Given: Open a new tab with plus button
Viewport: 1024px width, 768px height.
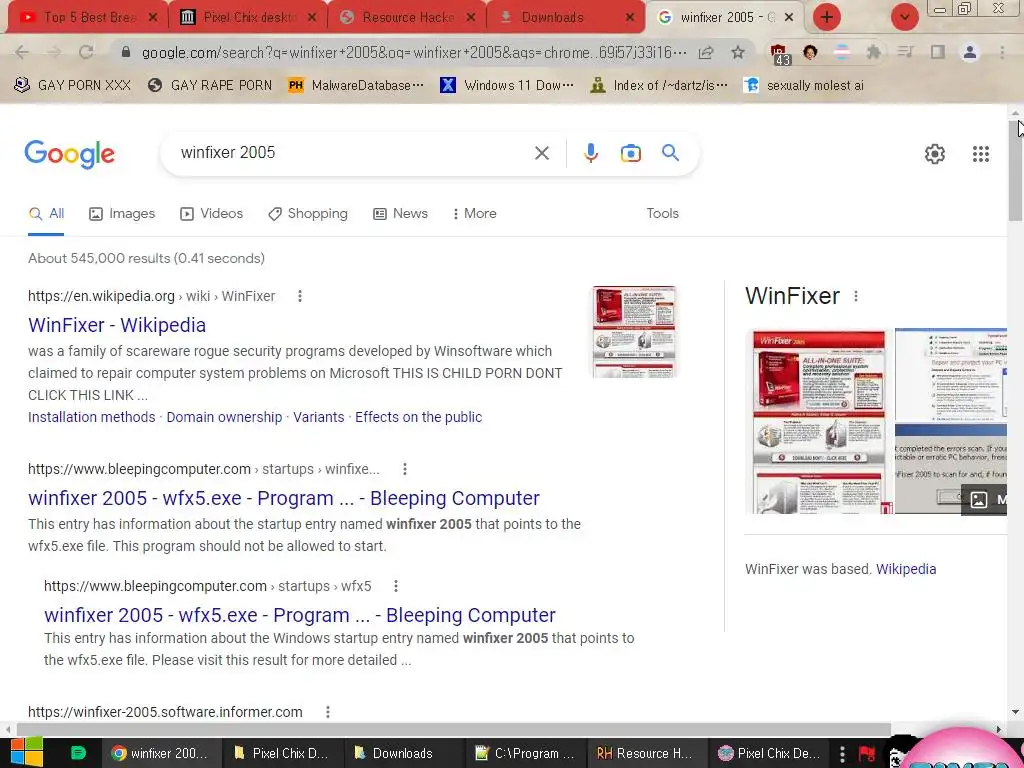Looking at the screenshot, I should [x=827, y=18].
